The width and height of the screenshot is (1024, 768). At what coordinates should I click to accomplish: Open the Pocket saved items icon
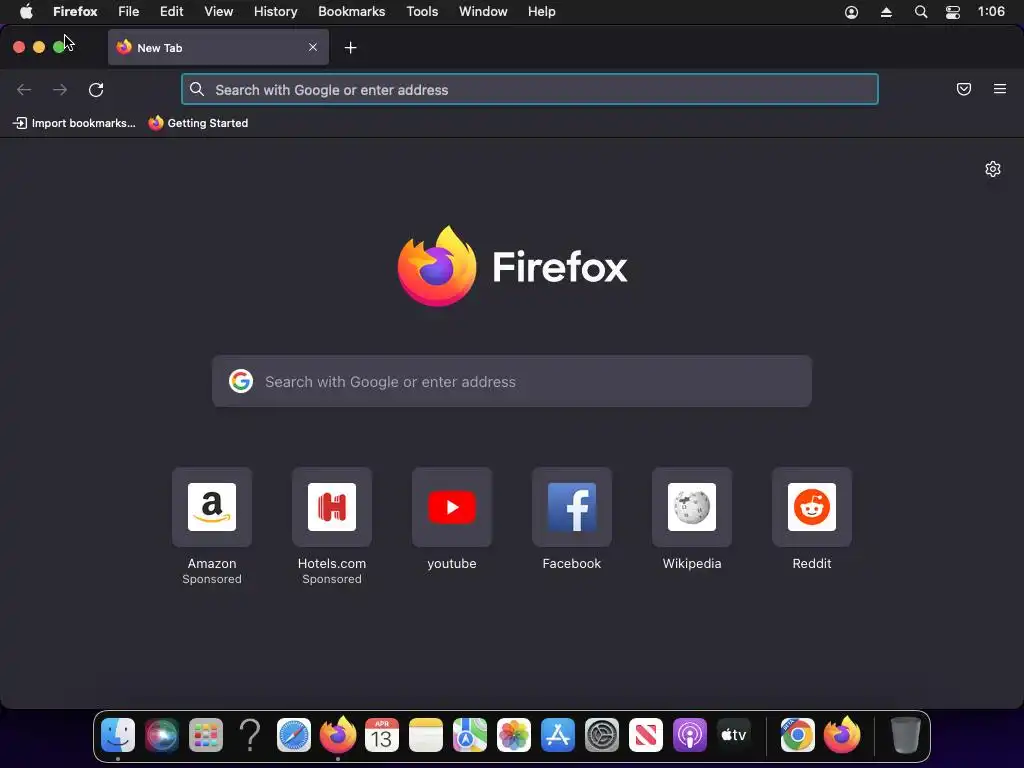coord(963,89)
